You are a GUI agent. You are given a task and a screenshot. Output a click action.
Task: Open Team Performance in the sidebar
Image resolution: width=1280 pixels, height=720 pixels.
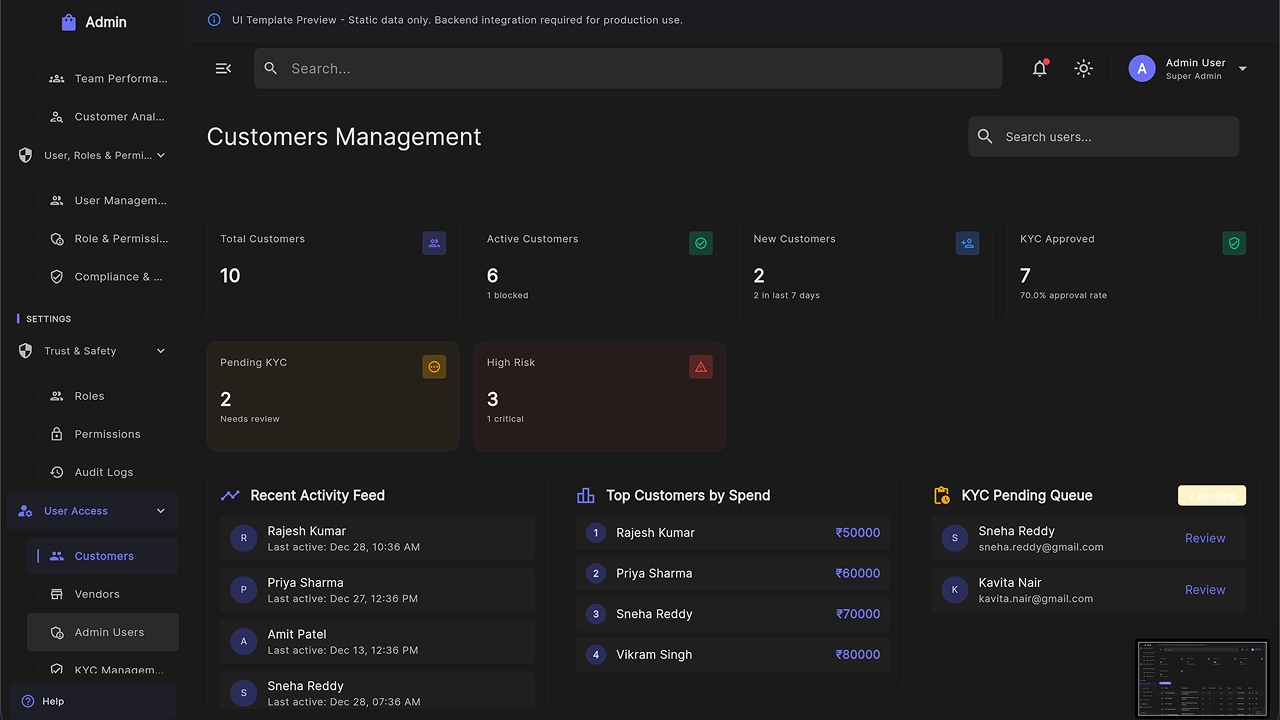coord(103,79)
